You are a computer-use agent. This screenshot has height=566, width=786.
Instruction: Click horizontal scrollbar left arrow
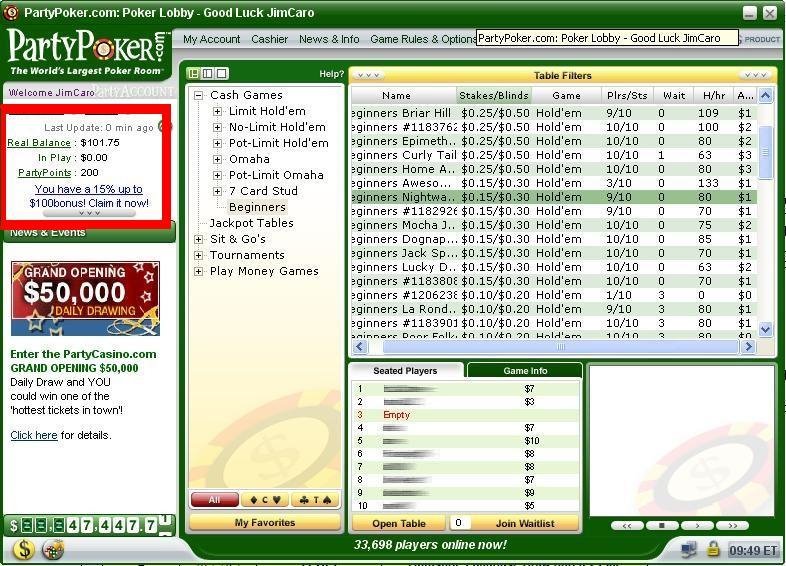point(360,346)
